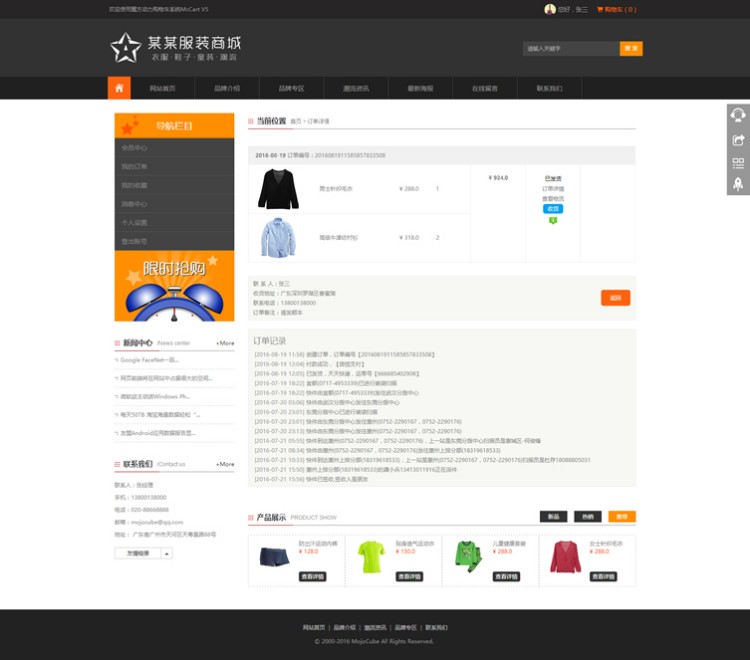Open the Google FaceNet news item
The height and width of the screenshot is (660, 750).
[x=149, y=360]
